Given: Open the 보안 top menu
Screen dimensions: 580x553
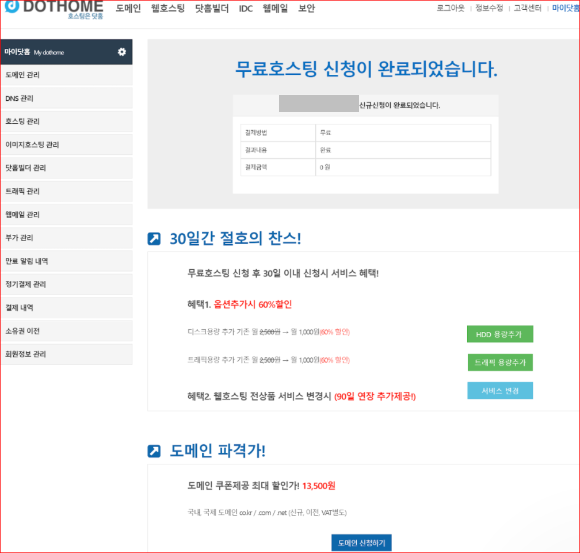Looking at the screenshot, I should [x=306, y=8].
